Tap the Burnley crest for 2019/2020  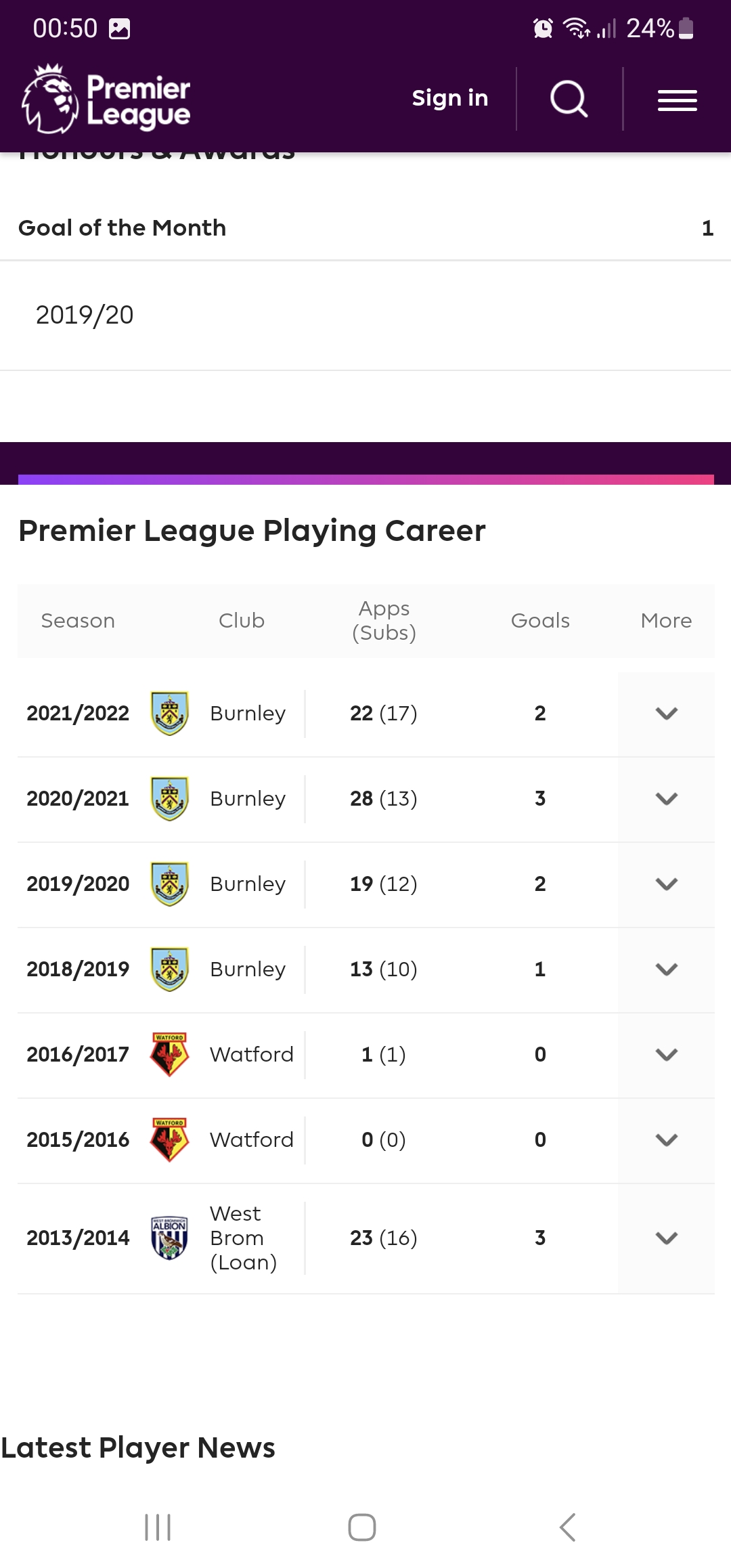pyautogui.click(x=169, y=884)
